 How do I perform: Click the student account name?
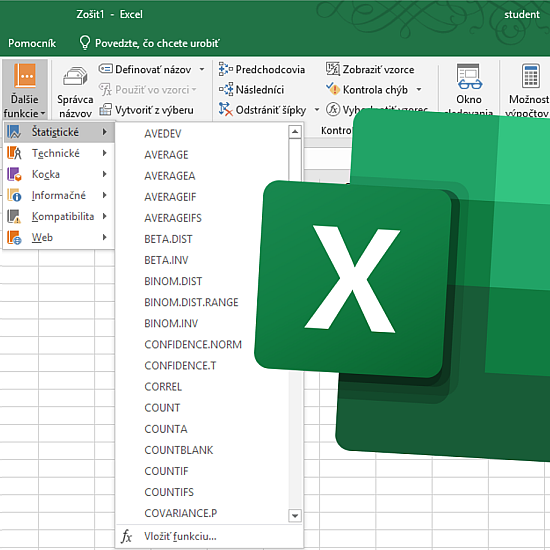(x=522, y=14)
